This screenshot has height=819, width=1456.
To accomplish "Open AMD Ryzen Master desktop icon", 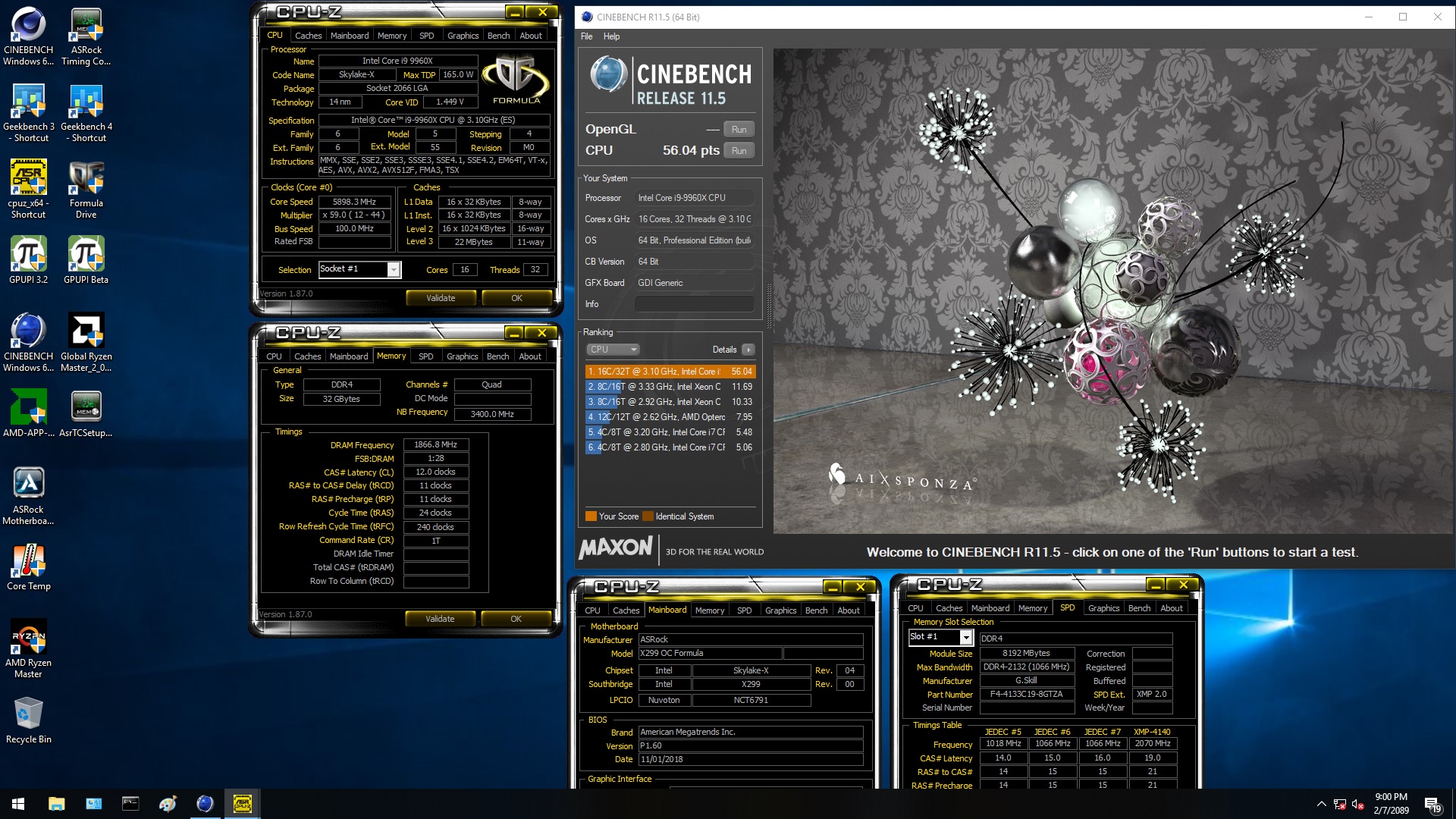I will tap(29, 649).
